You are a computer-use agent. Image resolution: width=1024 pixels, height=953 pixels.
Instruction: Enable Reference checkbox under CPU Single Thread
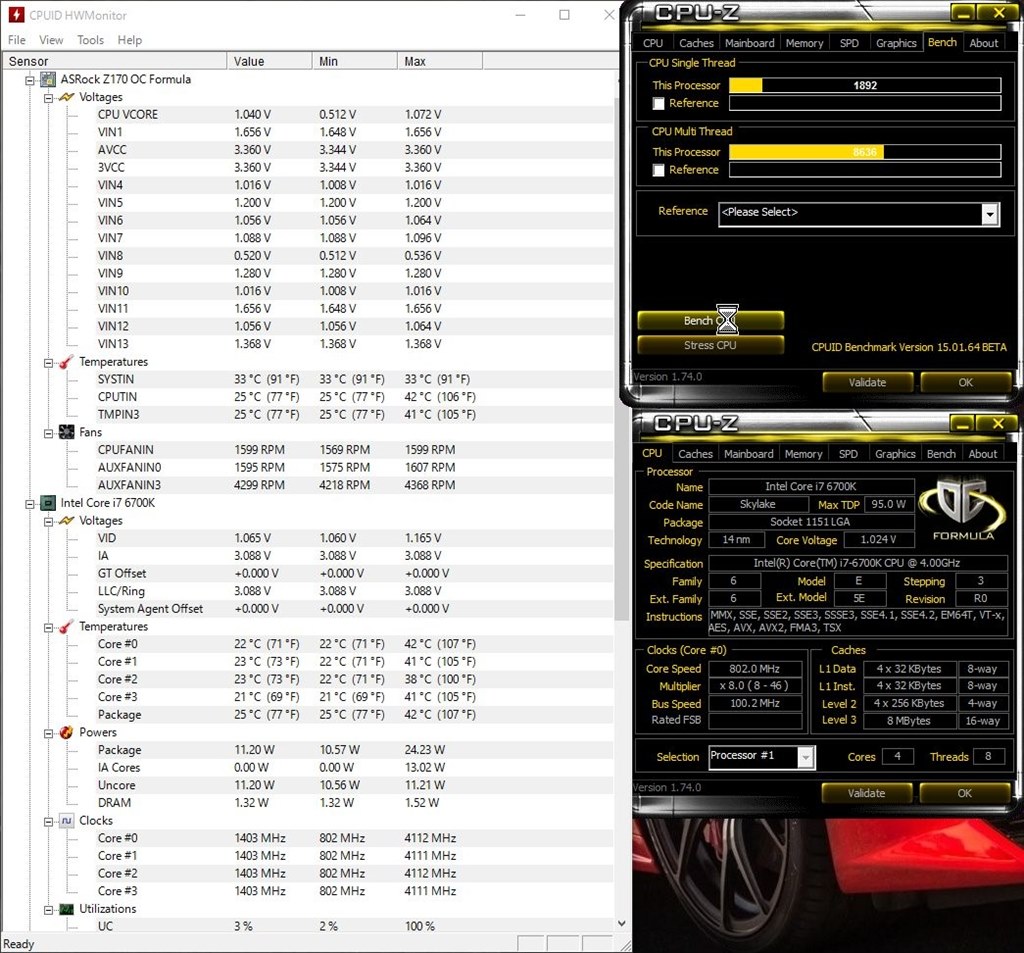pyautogui.click(x=658, y=104)
